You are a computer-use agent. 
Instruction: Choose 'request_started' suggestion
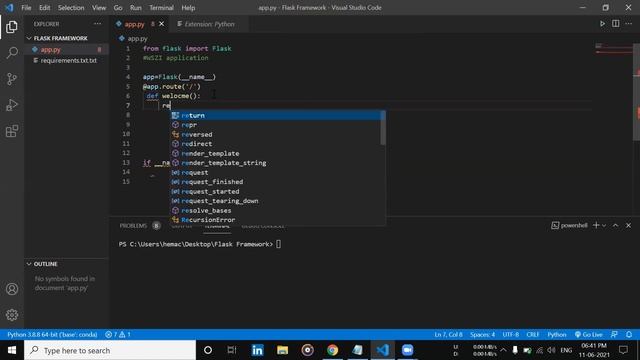click(277, 191)
